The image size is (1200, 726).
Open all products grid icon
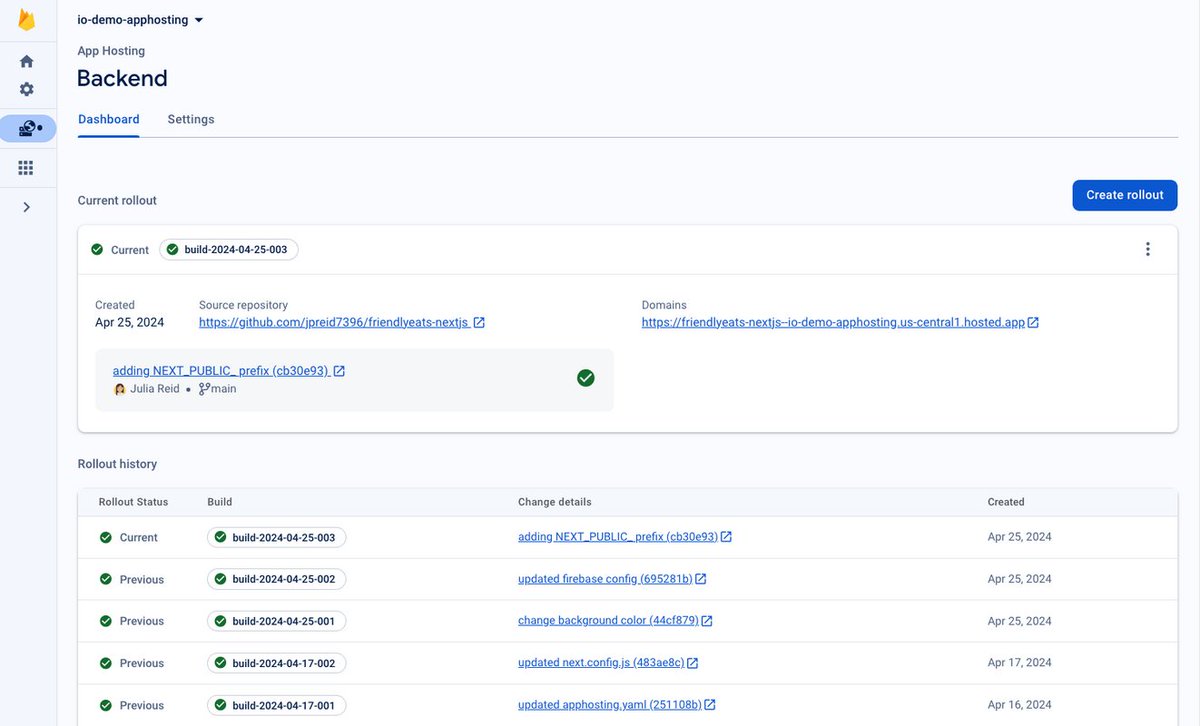pyautogui.click(x=26, y=166)
